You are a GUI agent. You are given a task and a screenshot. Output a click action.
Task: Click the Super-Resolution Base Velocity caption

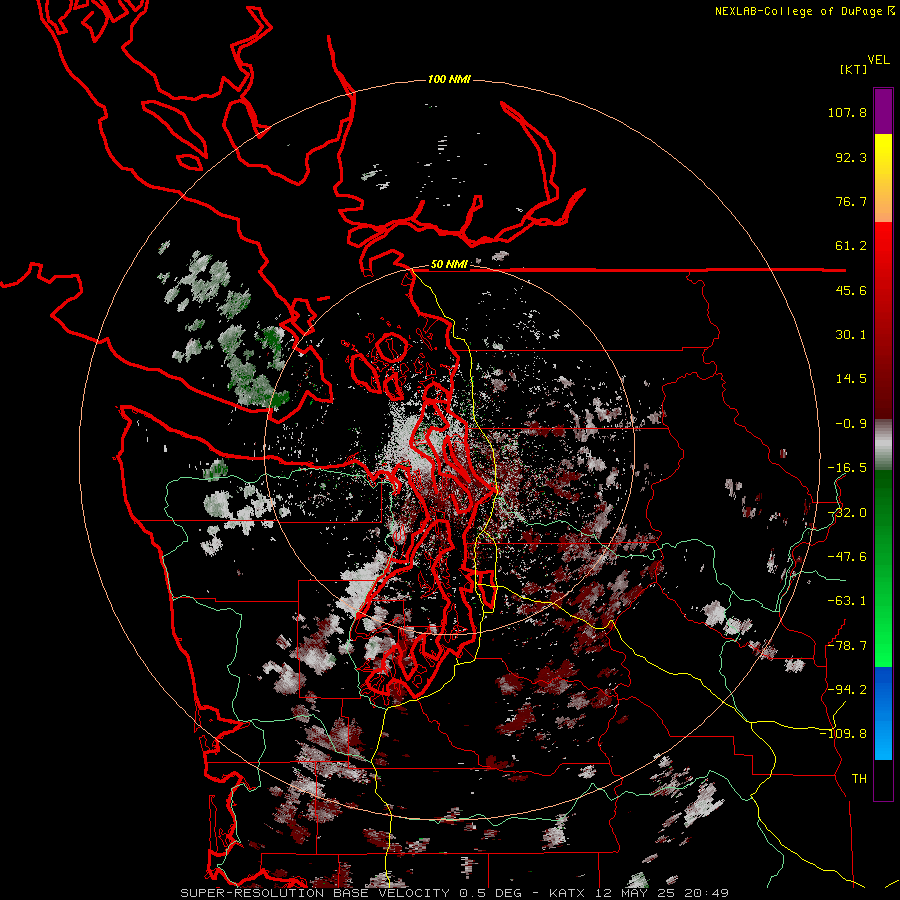454,893
